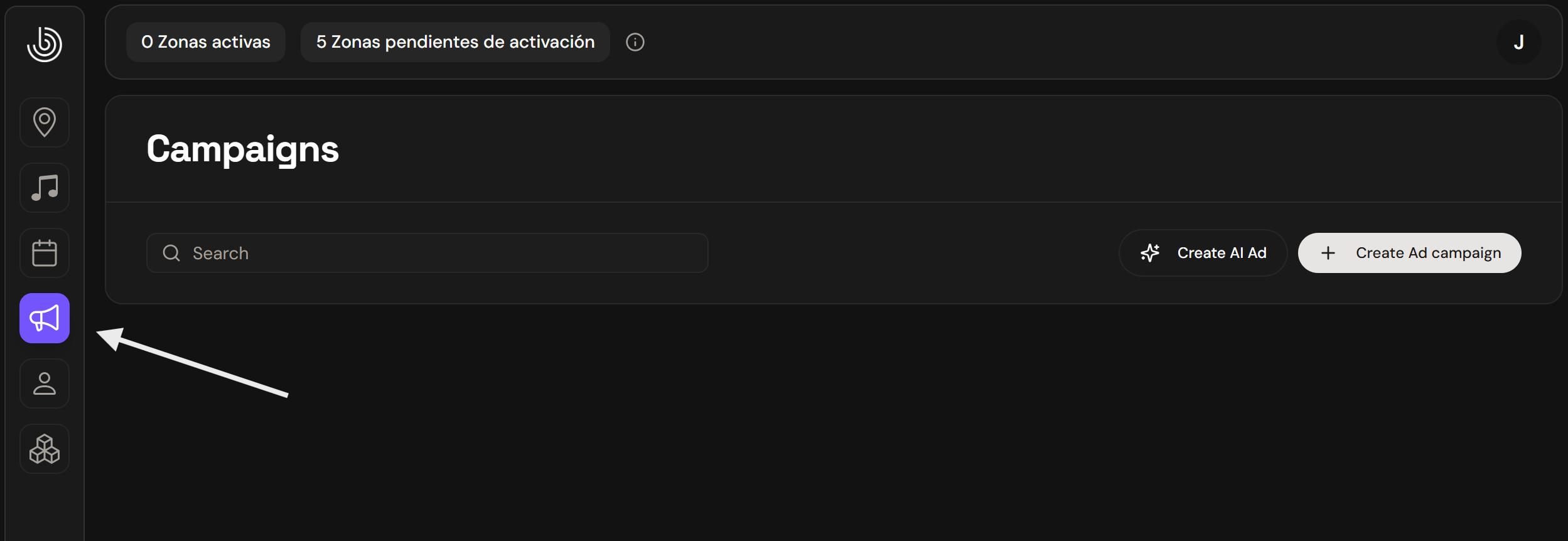Open the person users section
Image resolution: width=1568 pixels, height=541 pixels.
coord(45,383)
